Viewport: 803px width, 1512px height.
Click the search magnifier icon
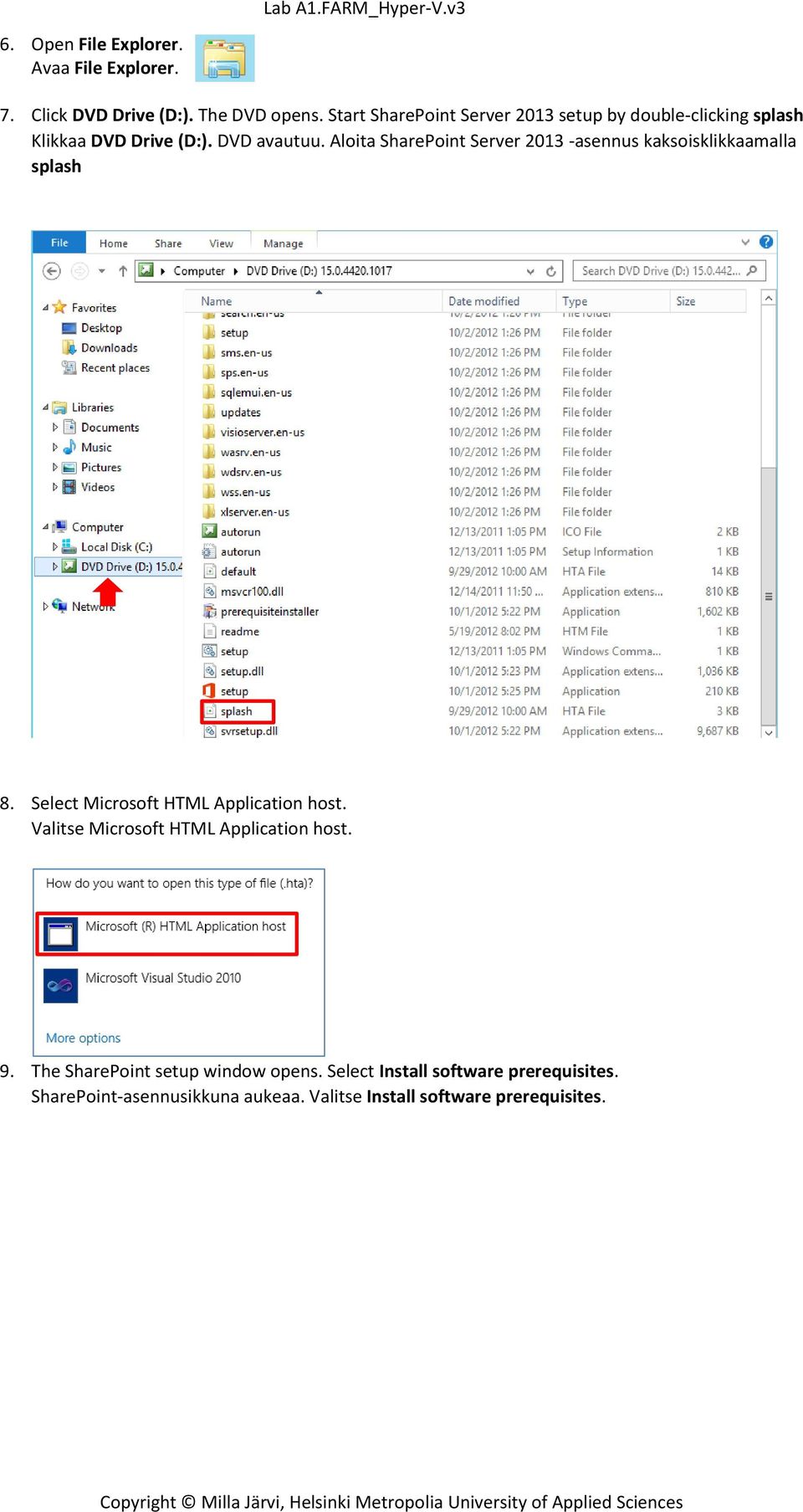pyautogui.click(x=752, y=270)
